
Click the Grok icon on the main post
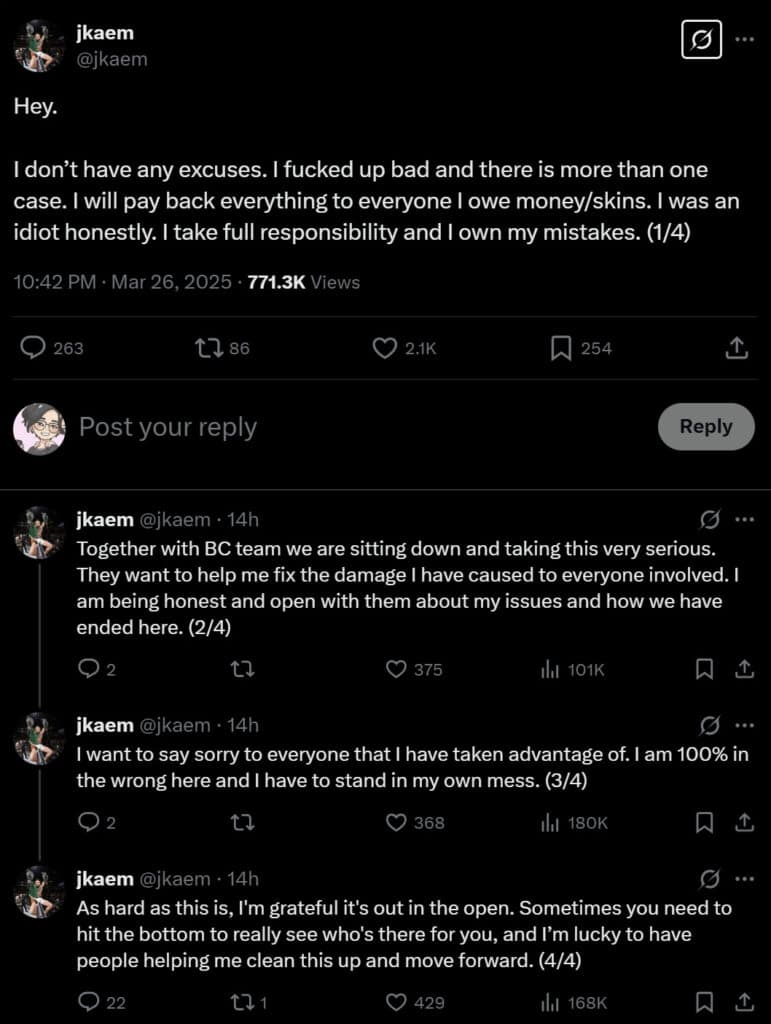coord(701,41)
